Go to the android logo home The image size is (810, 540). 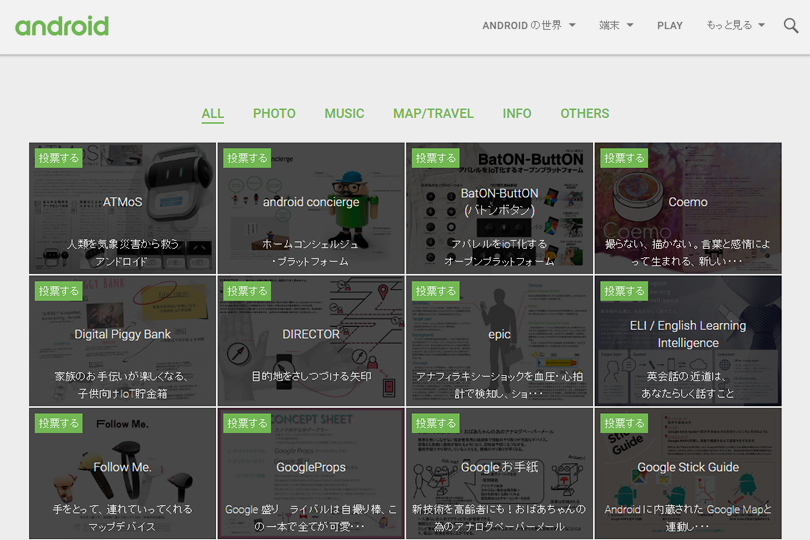[x=62, y=26]
